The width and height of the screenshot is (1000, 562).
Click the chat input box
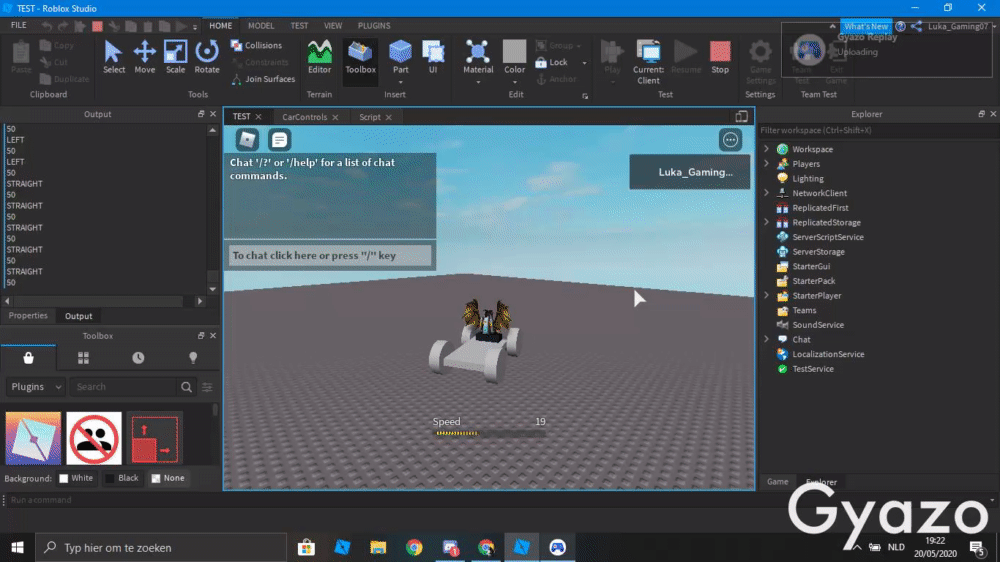pos(330,255)
